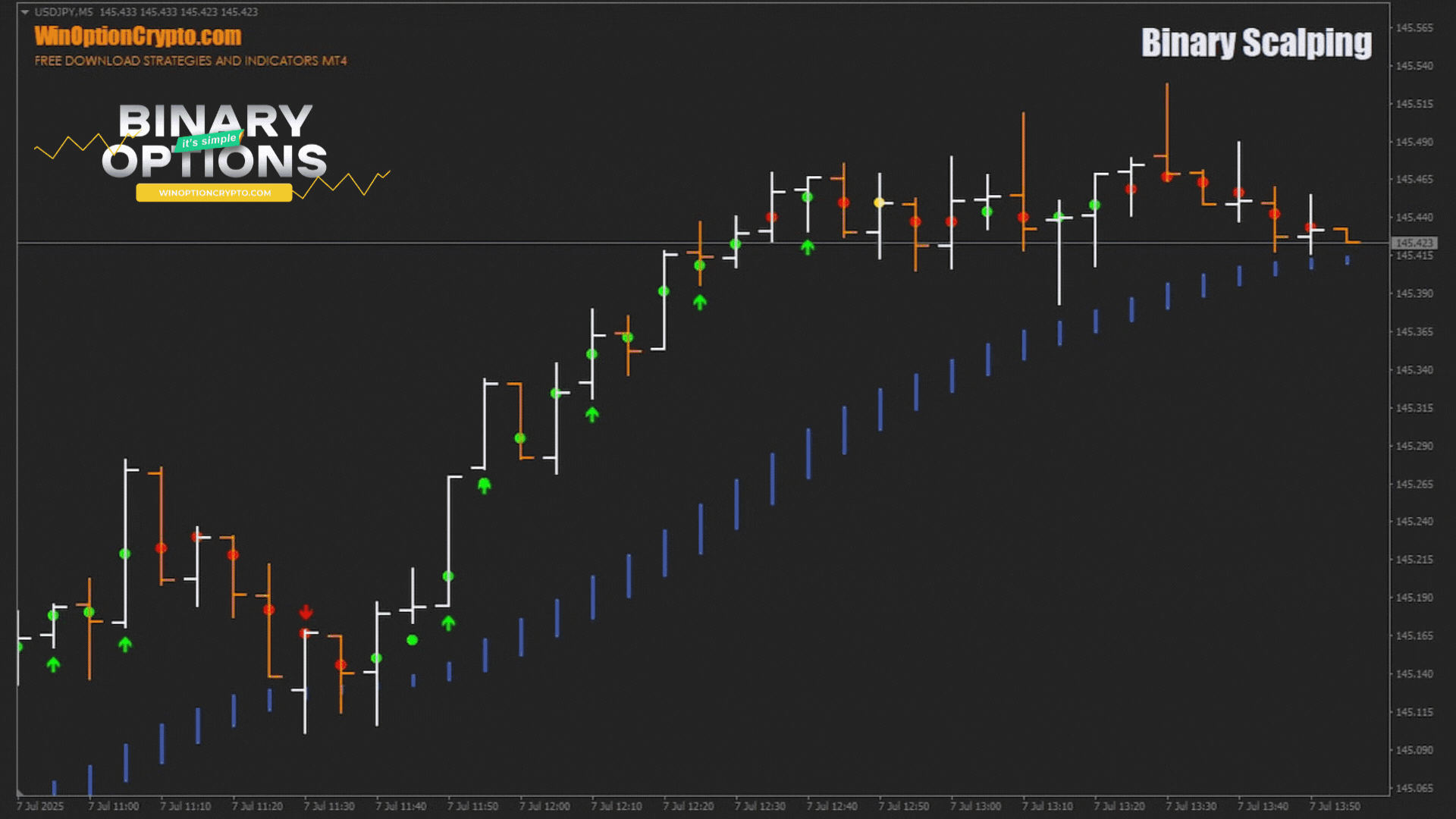This screenshot has height=819, width=1456.
Task: Click the highlighted 145.423 price marker on the scale
Action: click(1414, 243)
